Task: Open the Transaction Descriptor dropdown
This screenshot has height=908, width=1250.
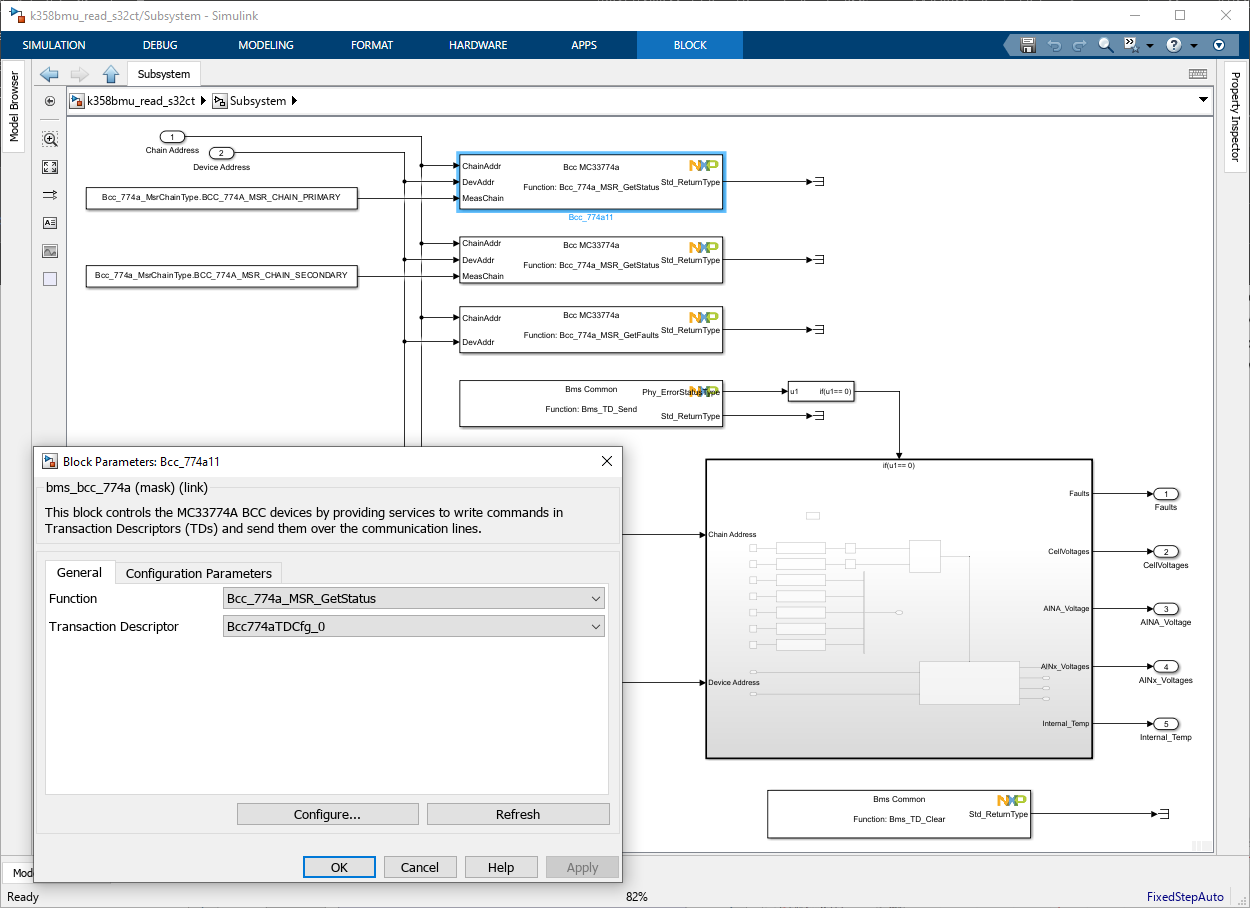Action: [x=596, y=625]
